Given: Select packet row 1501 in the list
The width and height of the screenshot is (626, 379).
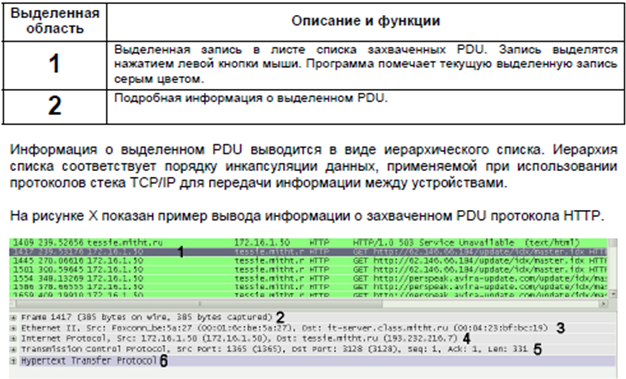Looking at the screenshot, I should coord(308,270).
